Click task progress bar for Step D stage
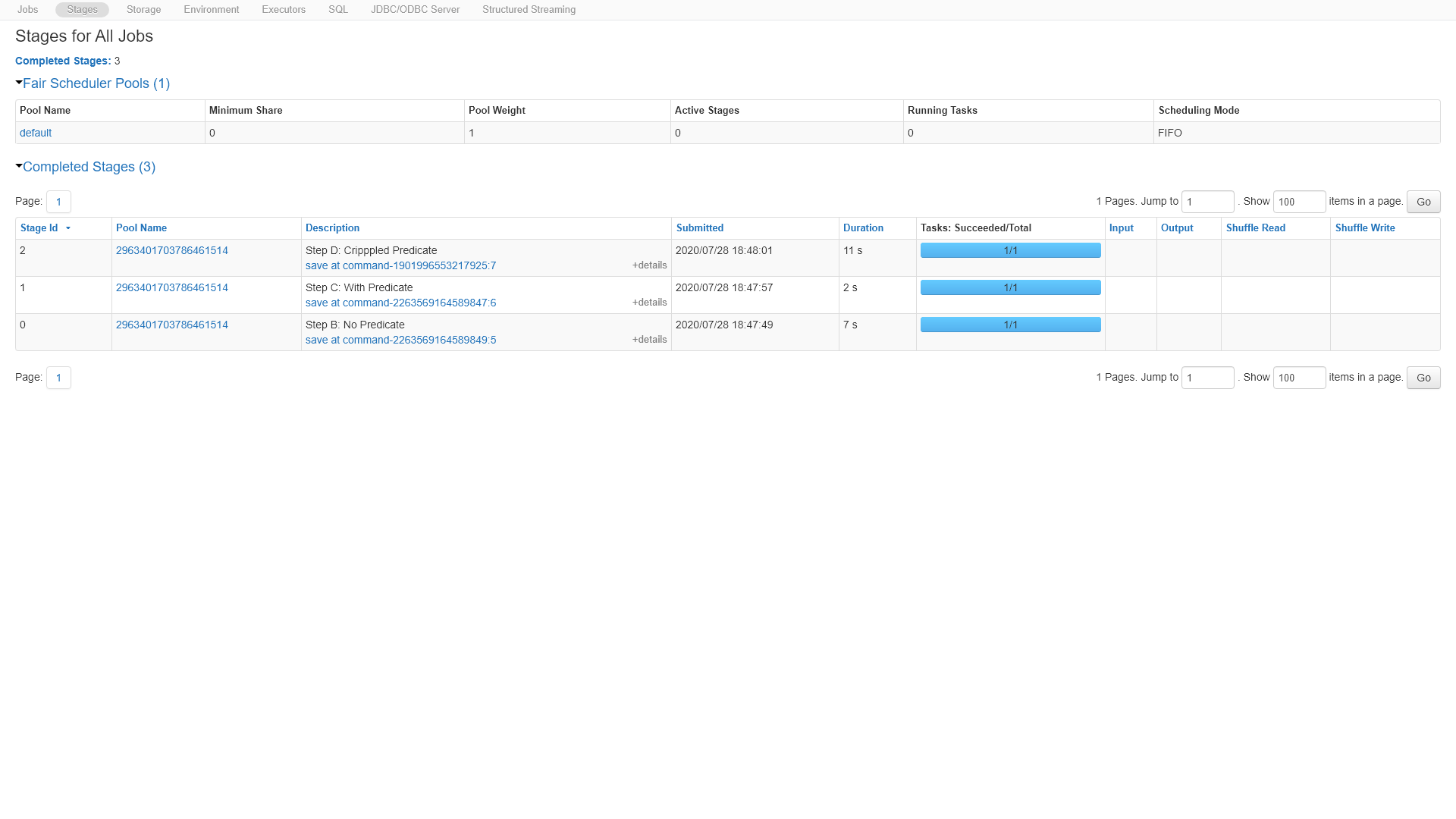Screen dimensions: 1456x819 [1011, 250]
